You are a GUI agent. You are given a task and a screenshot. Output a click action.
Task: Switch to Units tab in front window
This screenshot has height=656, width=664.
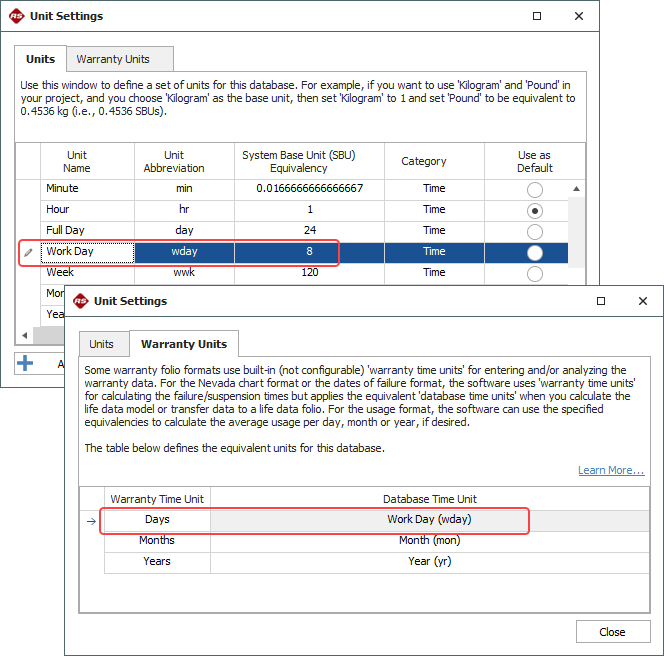click(102, 344)
